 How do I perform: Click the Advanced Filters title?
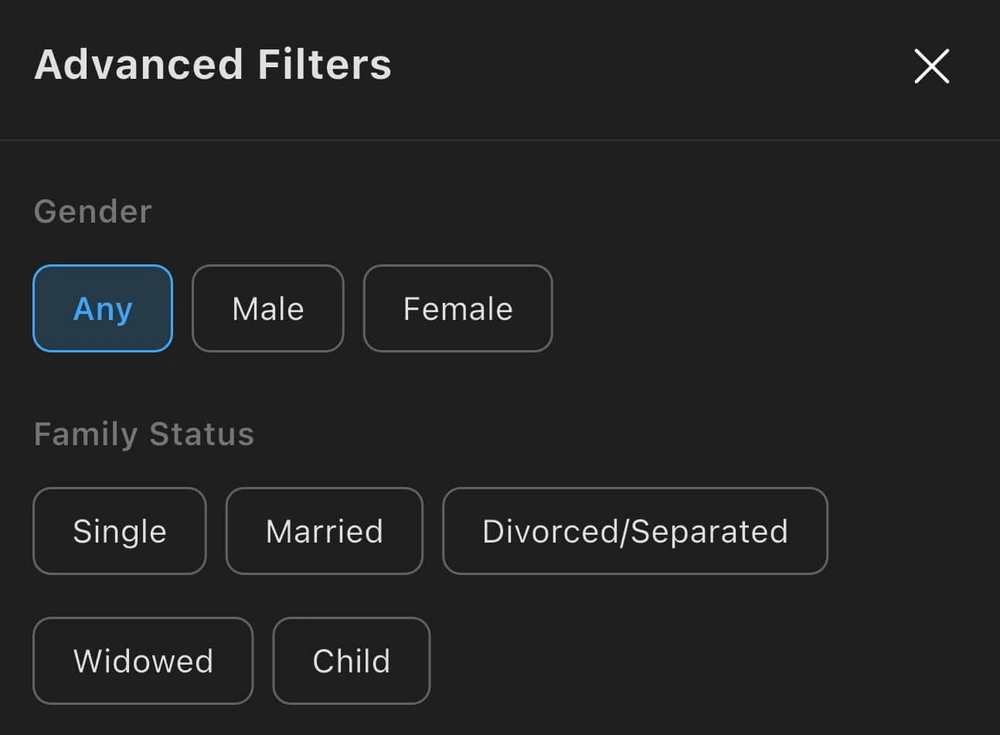coord(213,66)
